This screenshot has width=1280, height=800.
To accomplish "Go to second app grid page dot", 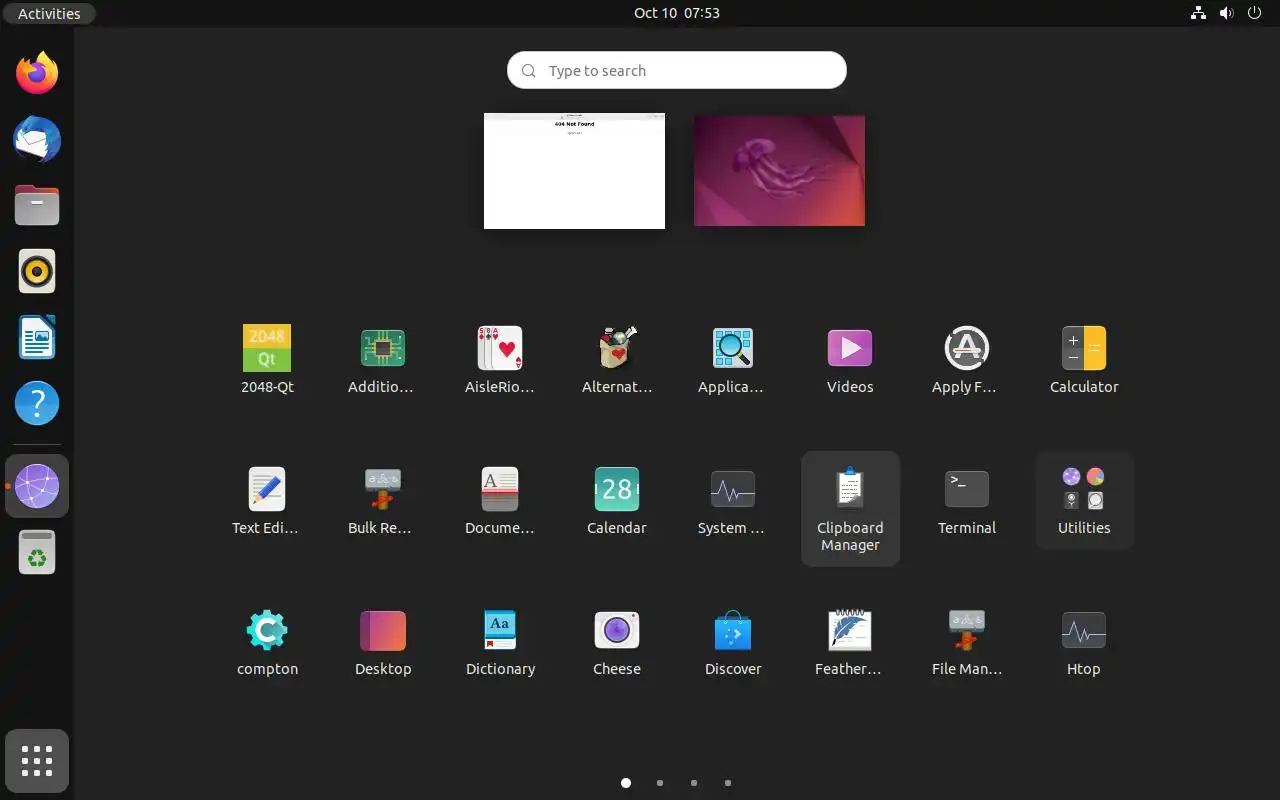I will coord(660,783).
